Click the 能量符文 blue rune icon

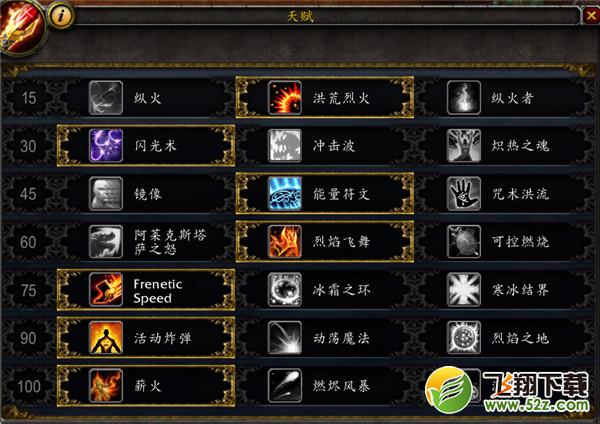click(x=285, y=194)
